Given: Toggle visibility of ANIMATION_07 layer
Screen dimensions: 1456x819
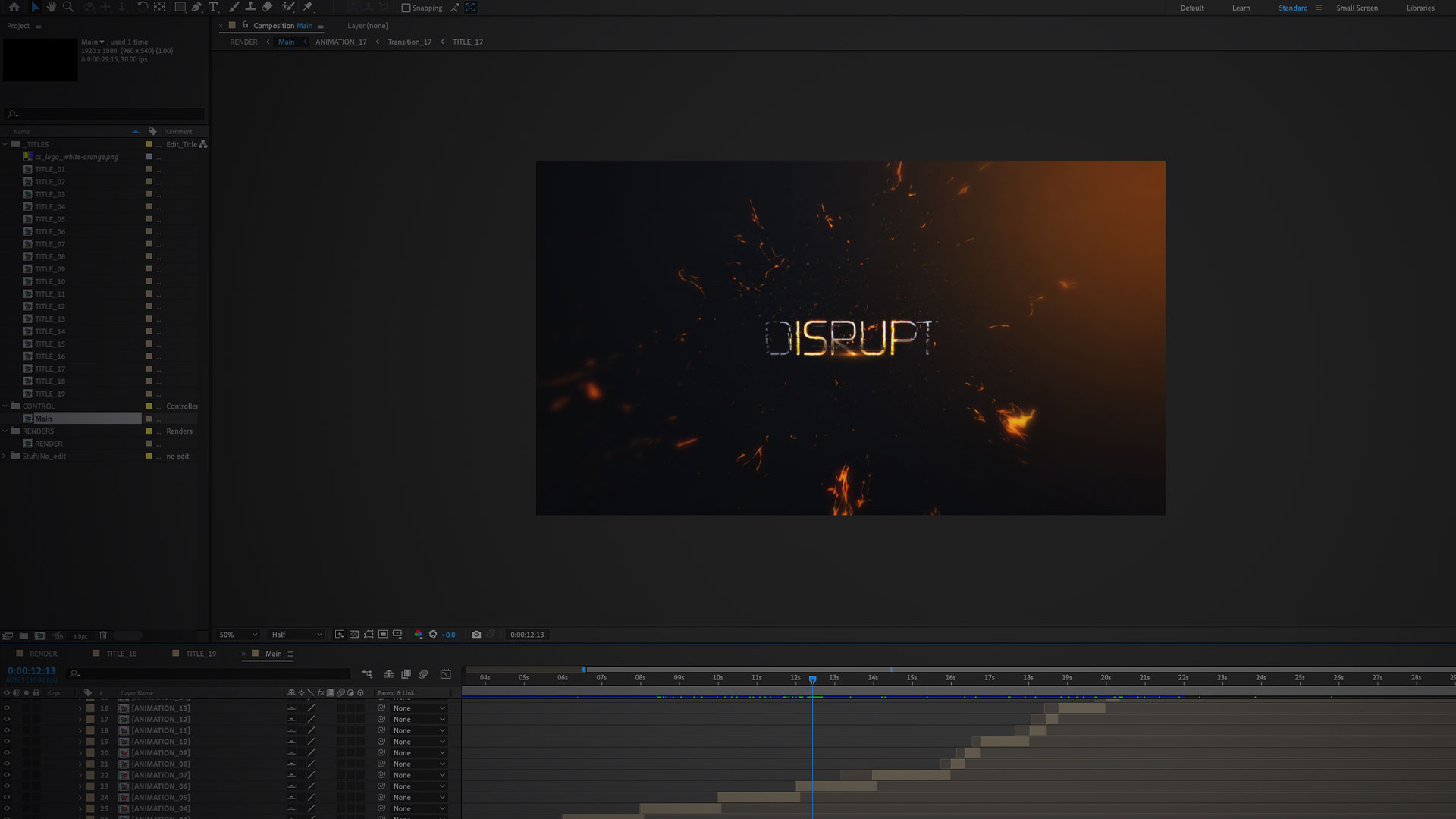Looking at the screenshot, I should 7,775.
